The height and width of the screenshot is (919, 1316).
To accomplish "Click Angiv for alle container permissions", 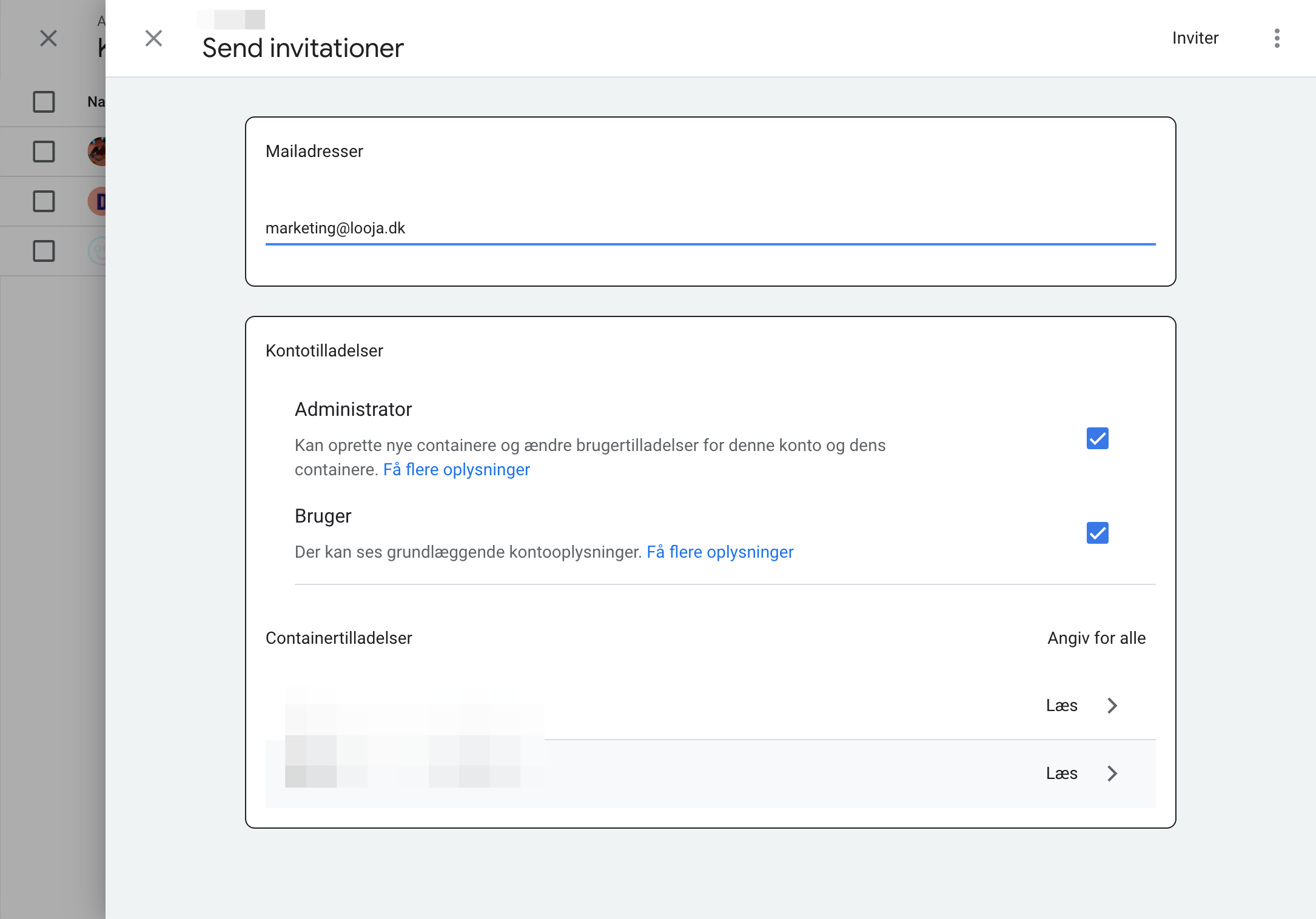I will pyautogui.click(x=1096, y=638).
